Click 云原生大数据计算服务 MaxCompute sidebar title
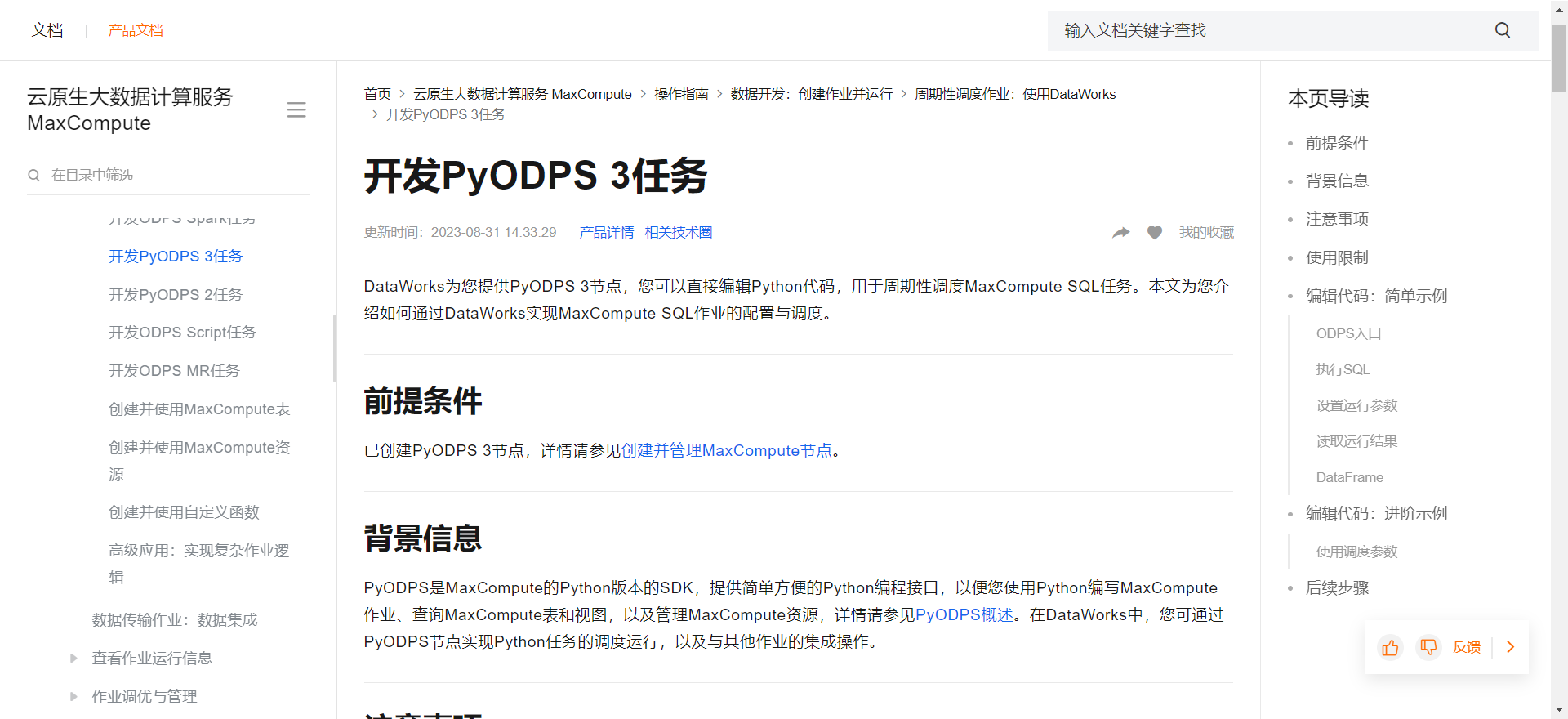 pos(130,110)
